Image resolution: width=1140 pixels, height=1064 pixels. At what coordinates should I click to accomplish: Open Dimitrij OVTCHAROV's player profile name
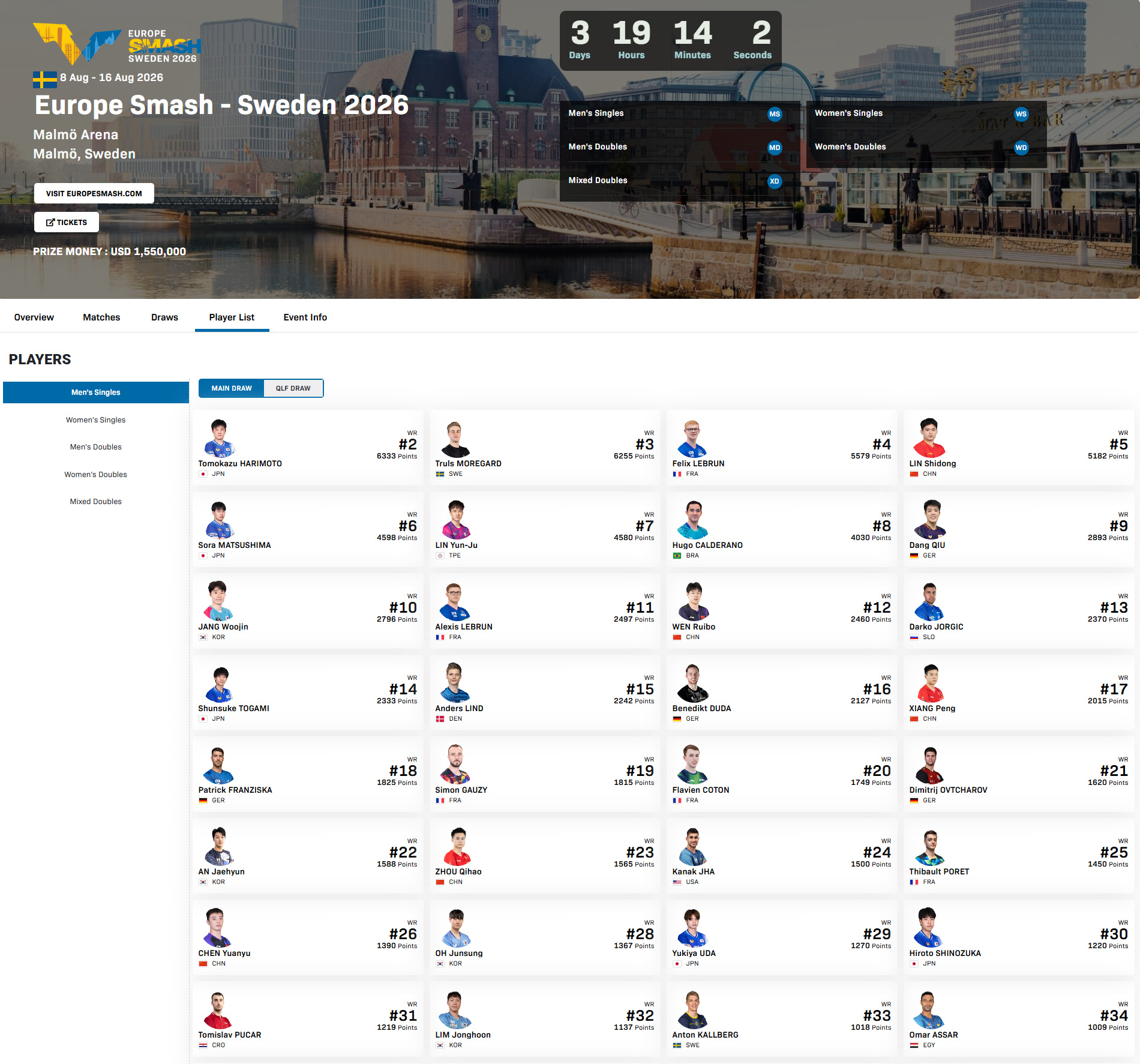948,790
